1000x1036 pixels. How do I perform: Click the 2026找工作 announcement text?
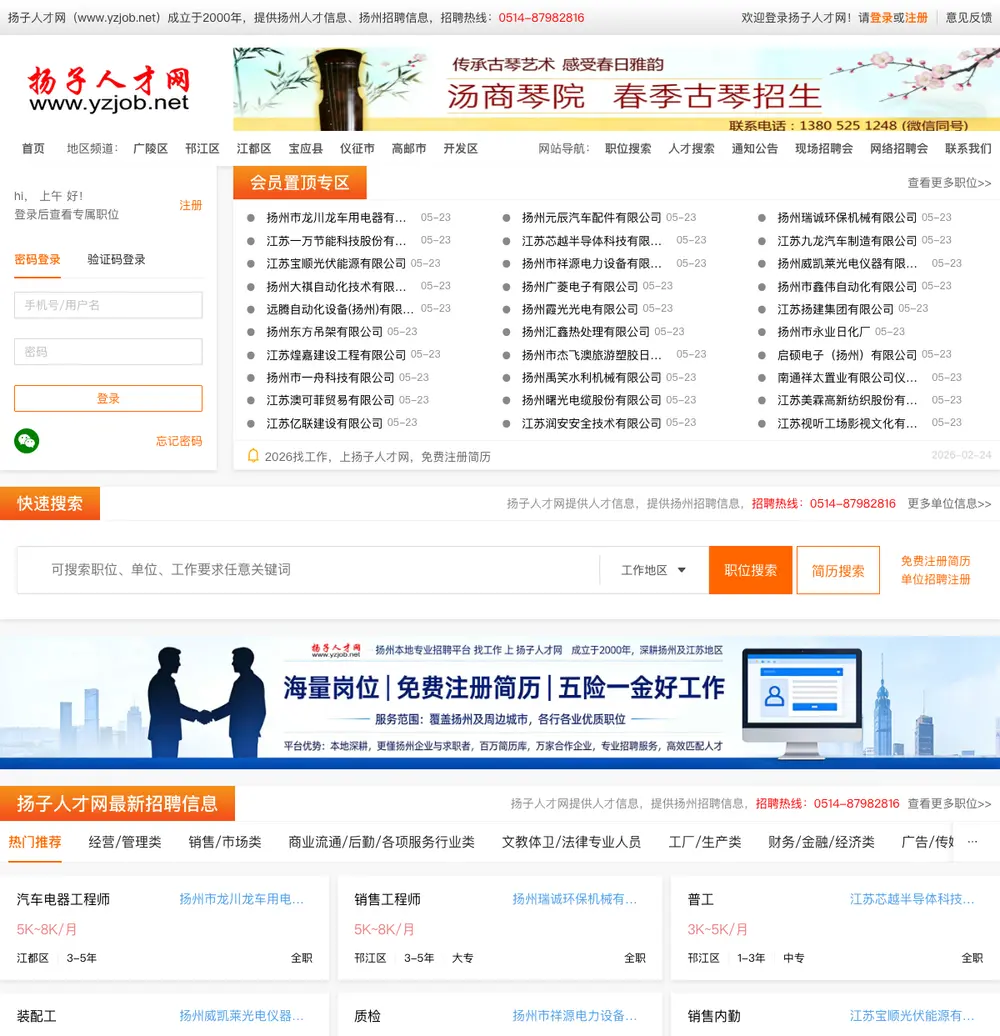pos(377,457)
